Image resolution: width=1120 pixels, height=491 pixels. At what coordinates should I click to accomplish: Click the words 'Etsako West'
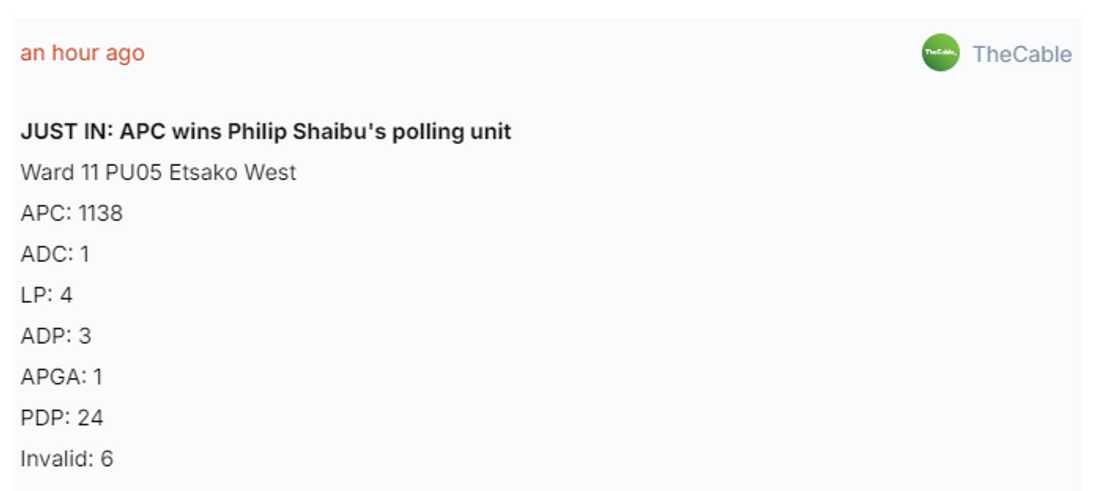pyautogui.click(x=232, y=173)
